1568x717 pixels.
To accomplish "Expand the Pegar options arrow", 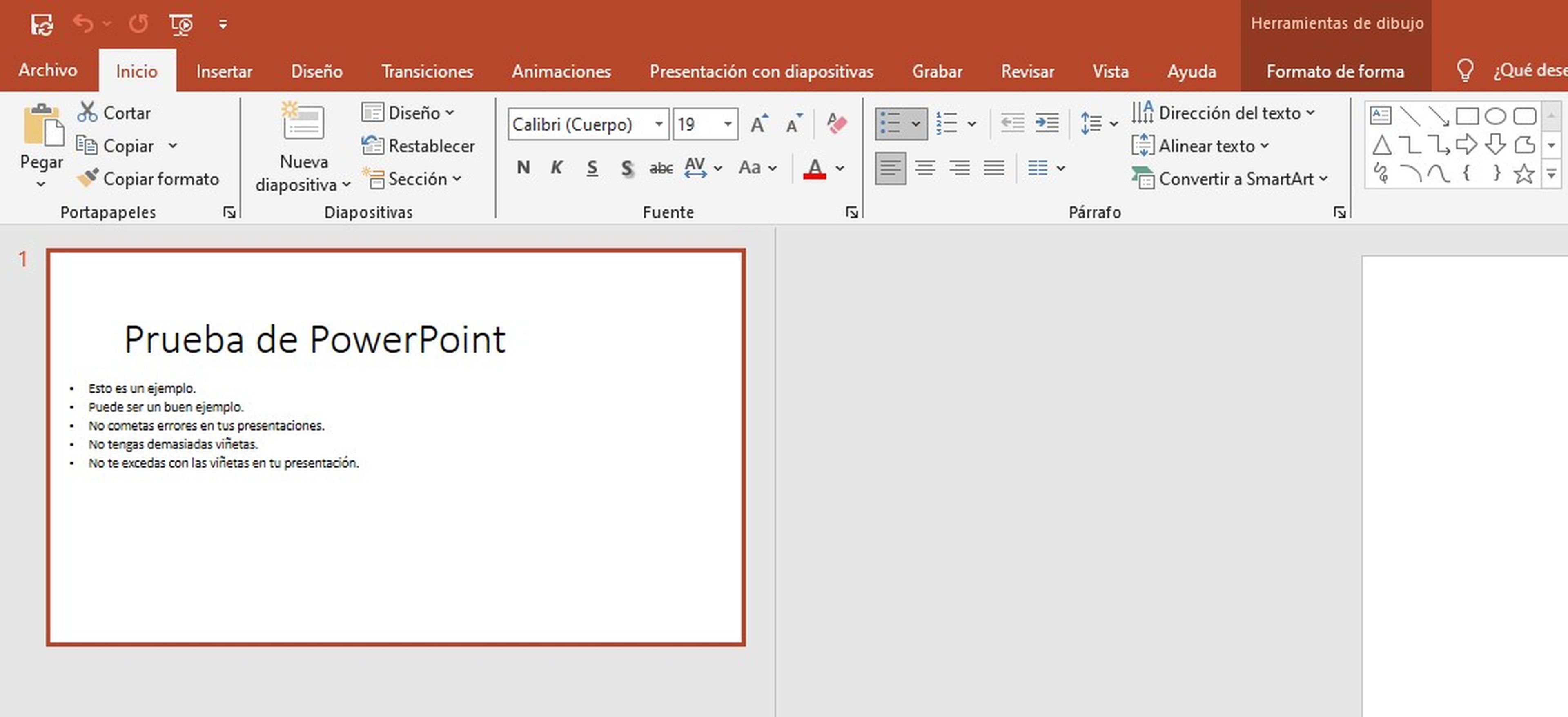I will (41, 184).
